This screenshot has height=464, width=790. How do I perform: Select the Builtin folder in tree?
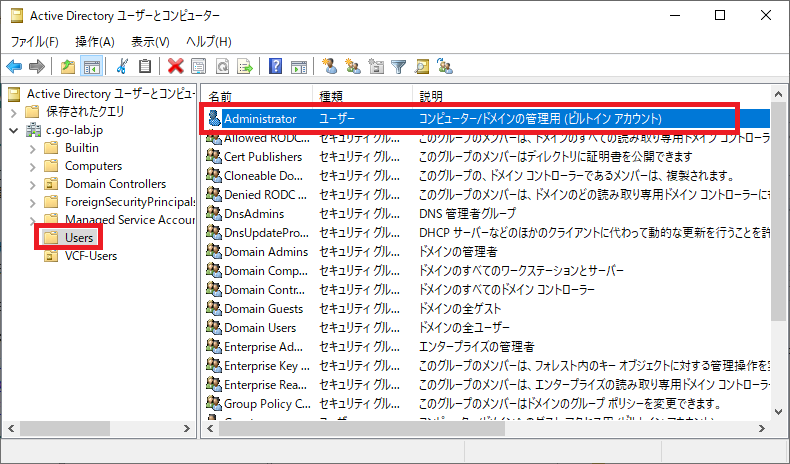pos(72,148)
